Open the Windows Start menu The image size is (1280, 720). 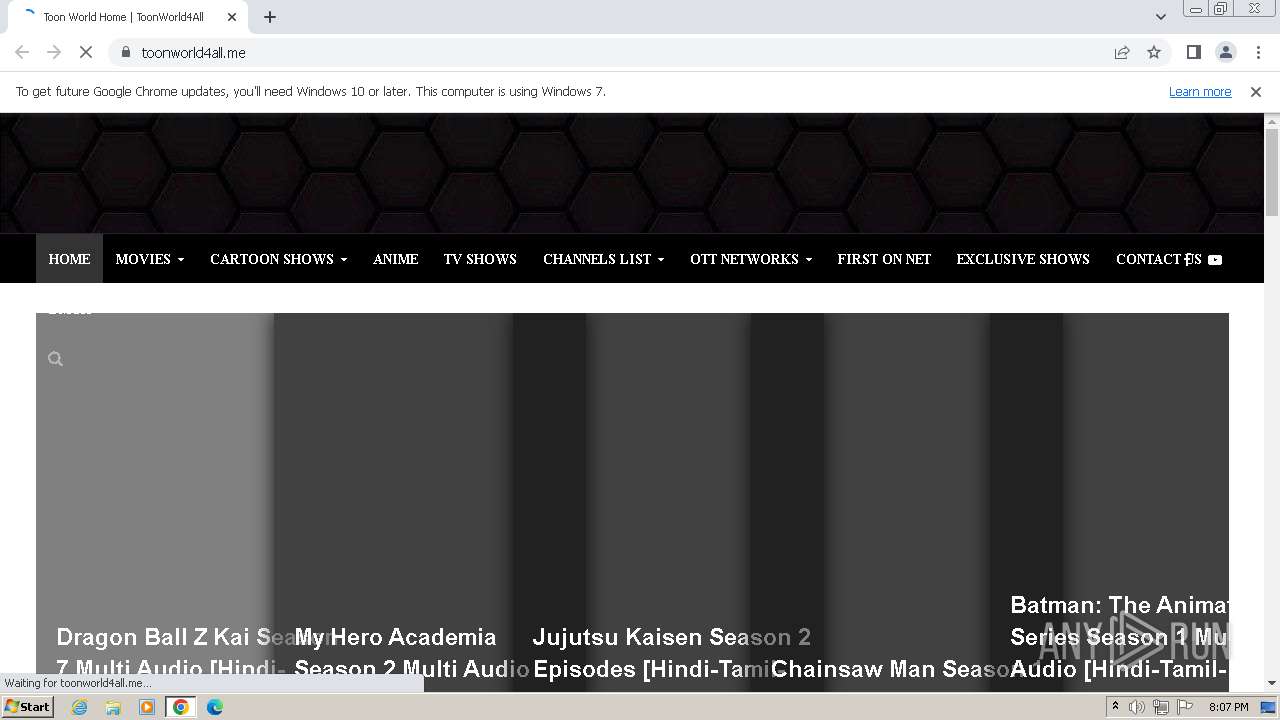(28, 707)
